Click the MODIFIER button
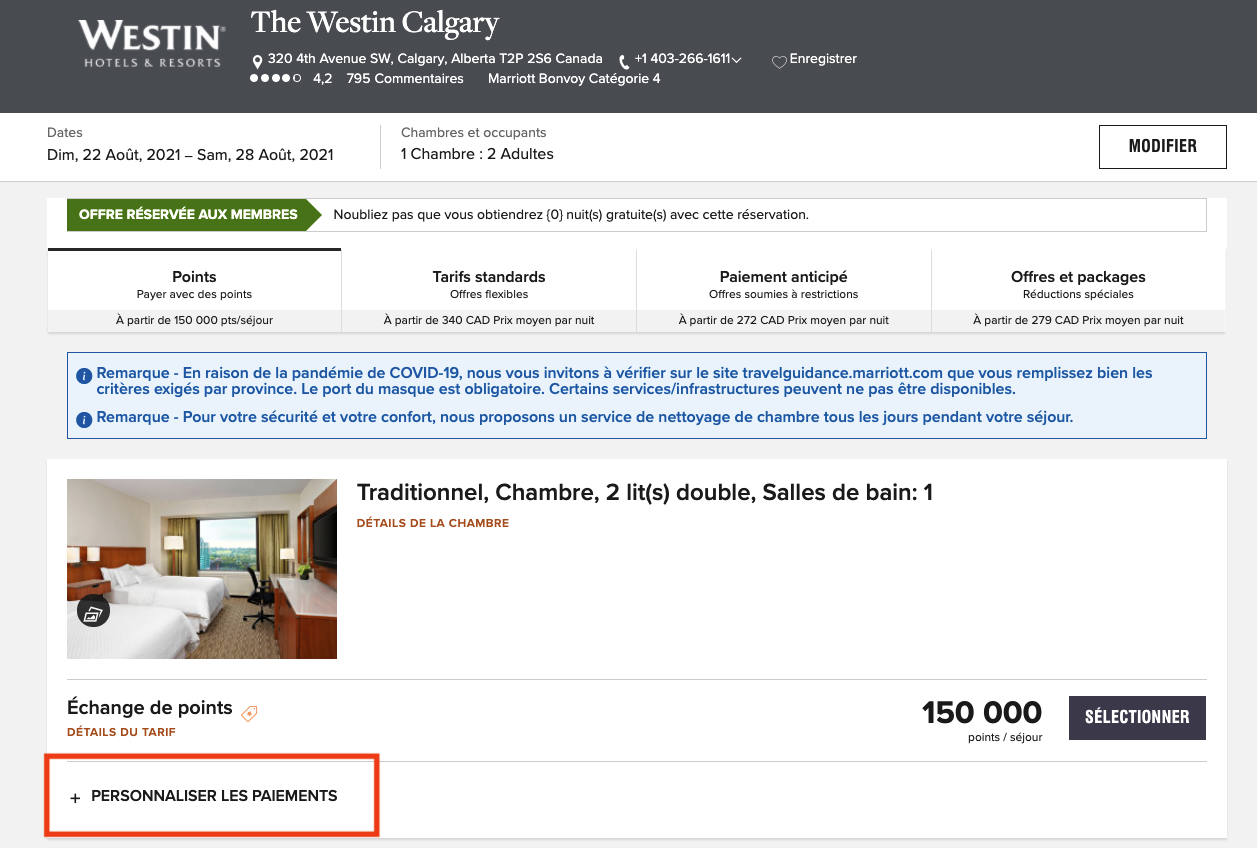 coord(1162,146)
